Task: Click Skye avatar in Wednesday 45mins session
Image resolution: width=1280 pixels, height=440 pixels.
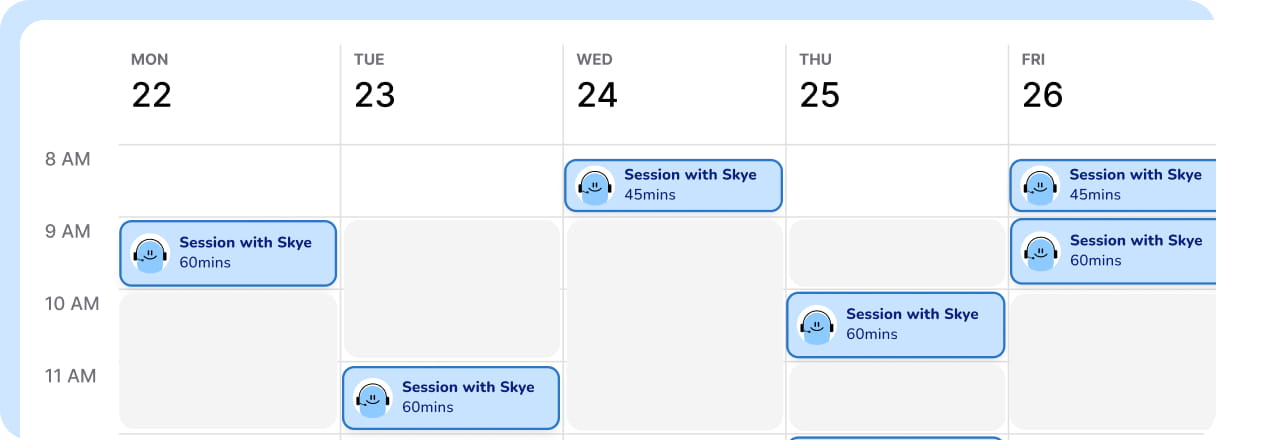Action: point(595,185)
